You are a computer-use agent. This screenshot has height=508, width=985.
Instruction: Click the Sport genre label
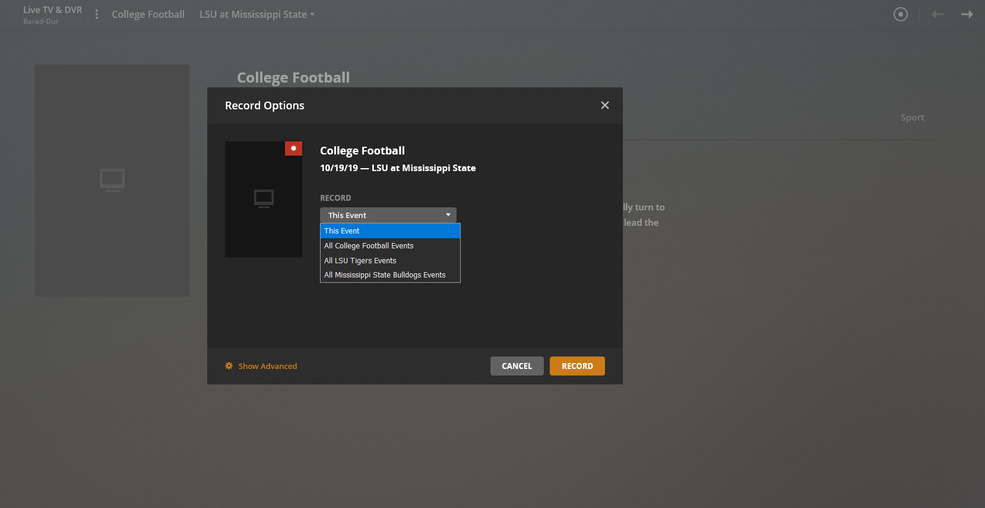tap(912, 117)
